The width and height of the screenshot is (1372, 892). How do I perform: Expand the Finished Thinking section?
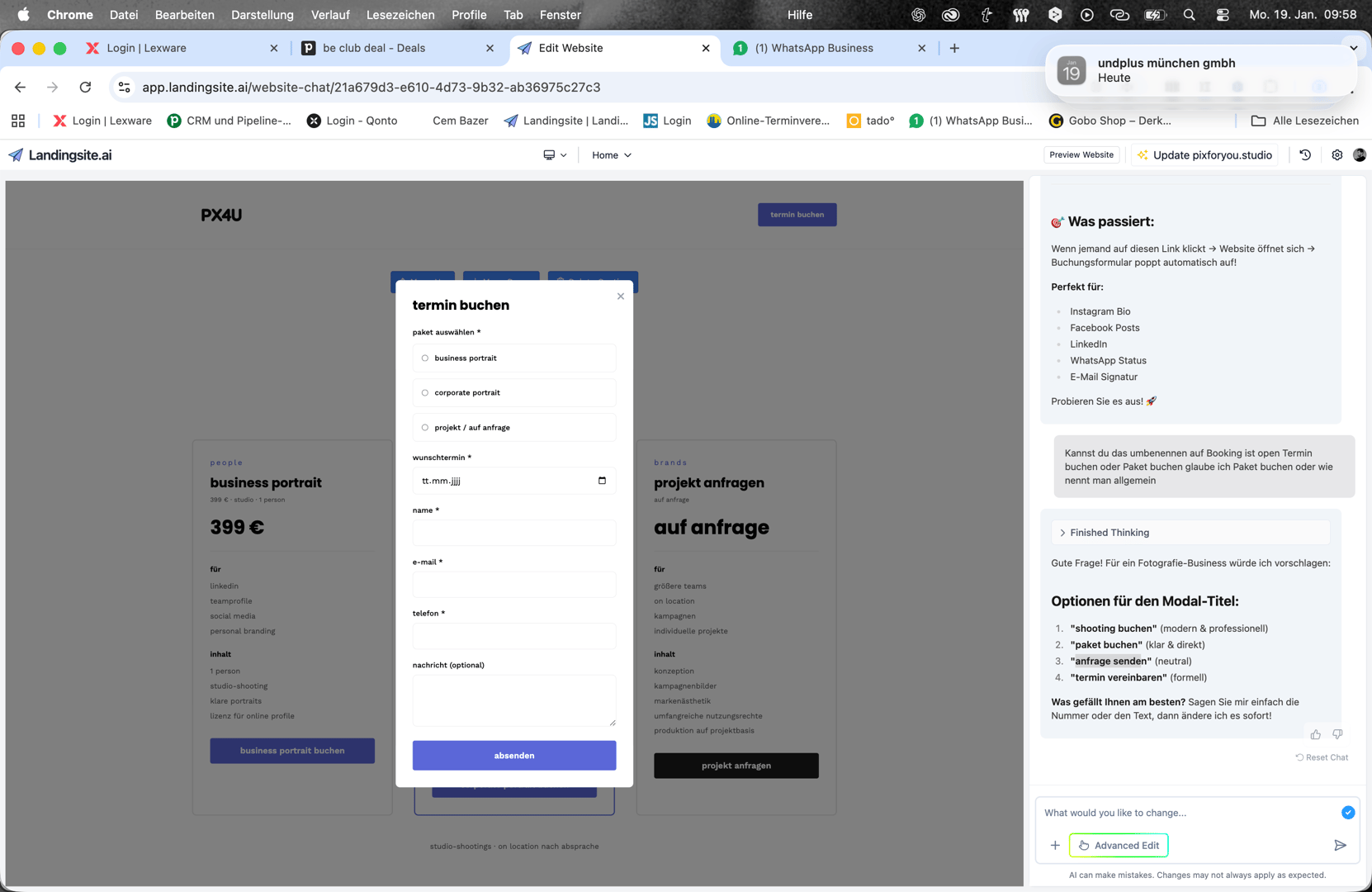click(x=1190, y=533)
